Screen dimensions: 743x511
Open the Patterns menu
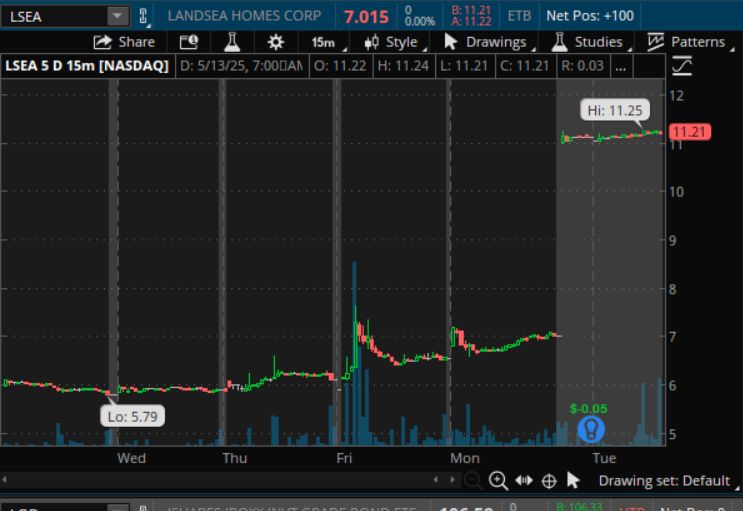(689, 42)
